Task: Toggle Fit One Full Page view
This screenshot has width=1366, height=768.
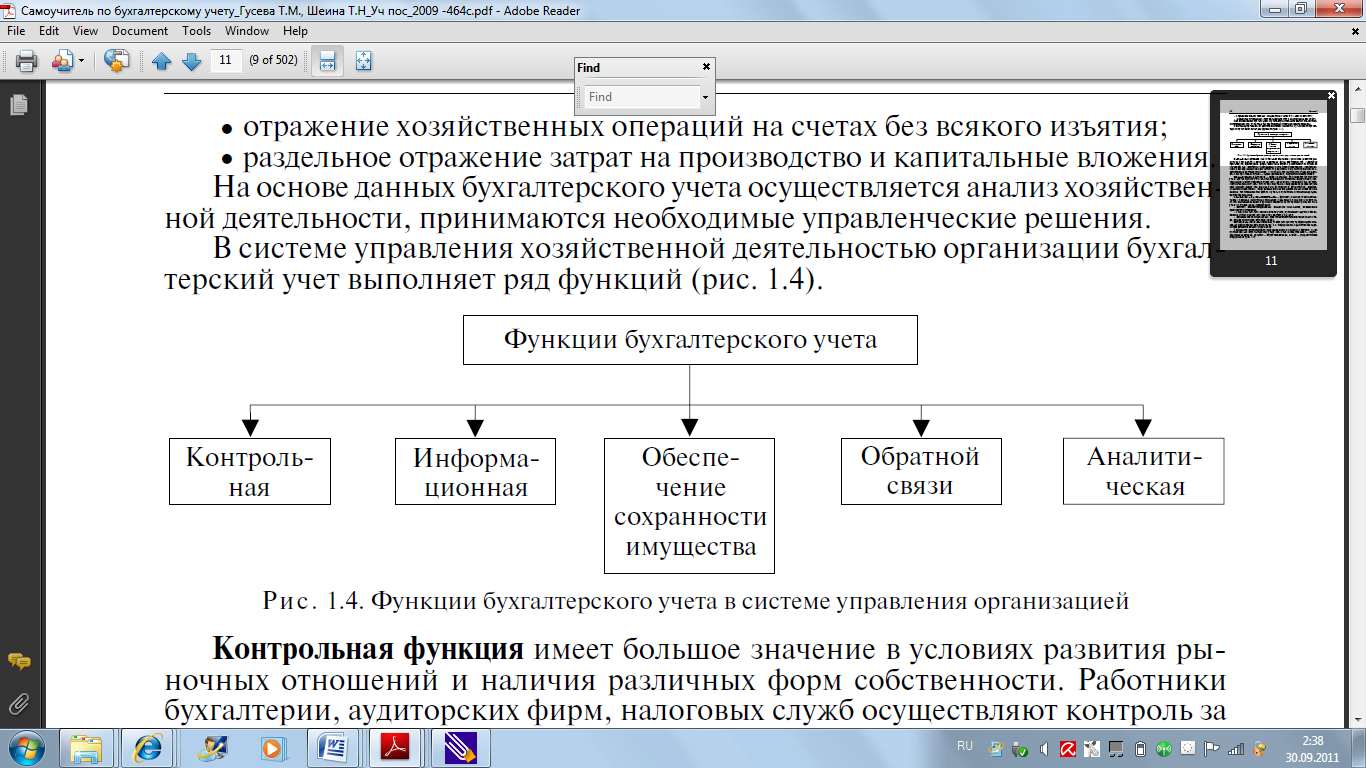Action: 362,61
